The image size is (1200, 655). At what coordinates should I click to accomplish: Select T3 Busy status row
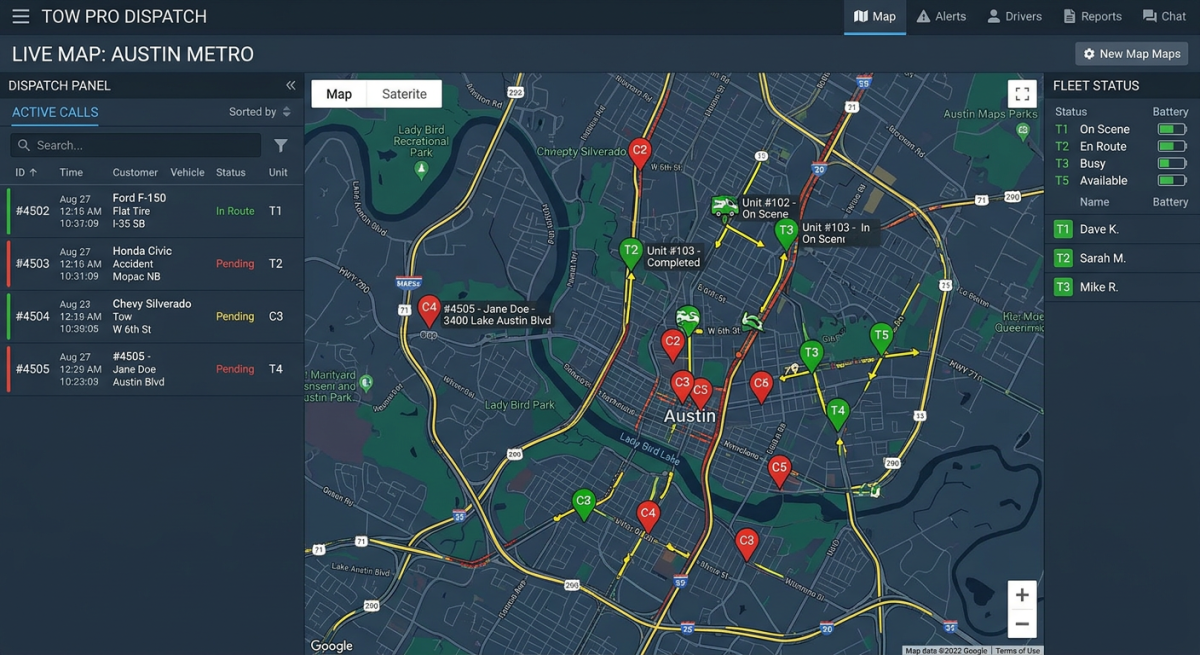[x=1121, y=163]
